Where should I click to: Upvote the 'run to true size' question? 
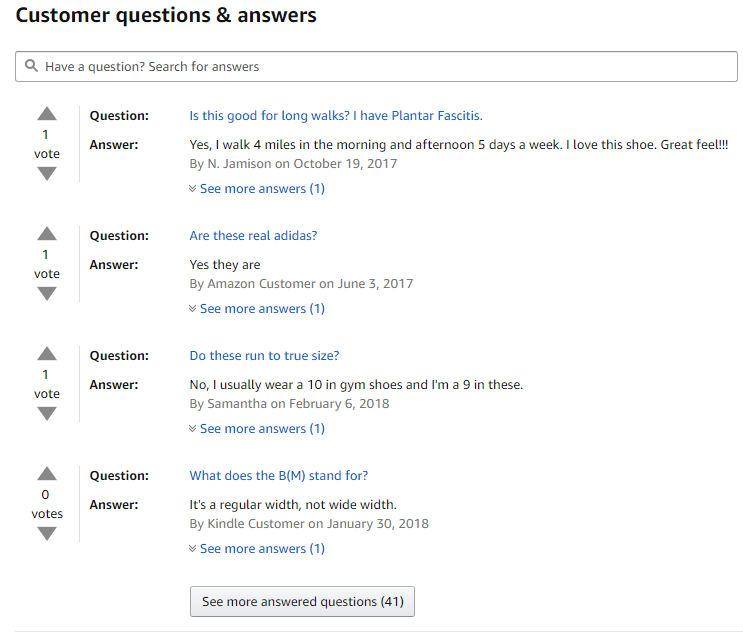click(x=47, y=354)
